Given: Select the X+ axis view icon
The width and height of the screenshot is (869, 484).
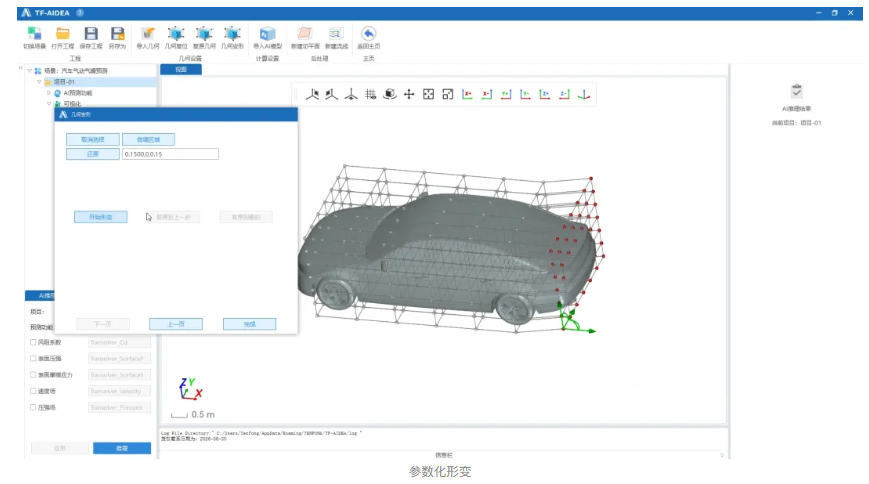Looking at the screenshot, I should pos(467,94).
